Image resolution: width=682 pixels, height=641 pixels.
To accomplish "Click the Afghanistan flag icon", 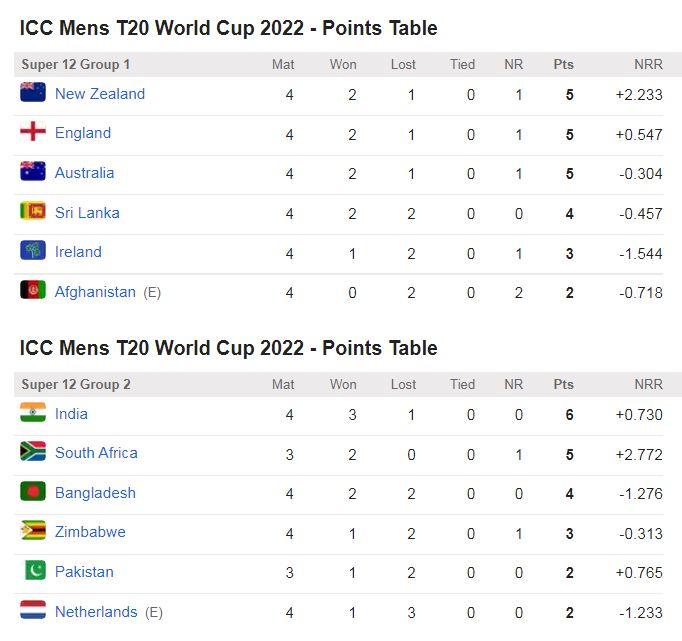I will [33, 291].
